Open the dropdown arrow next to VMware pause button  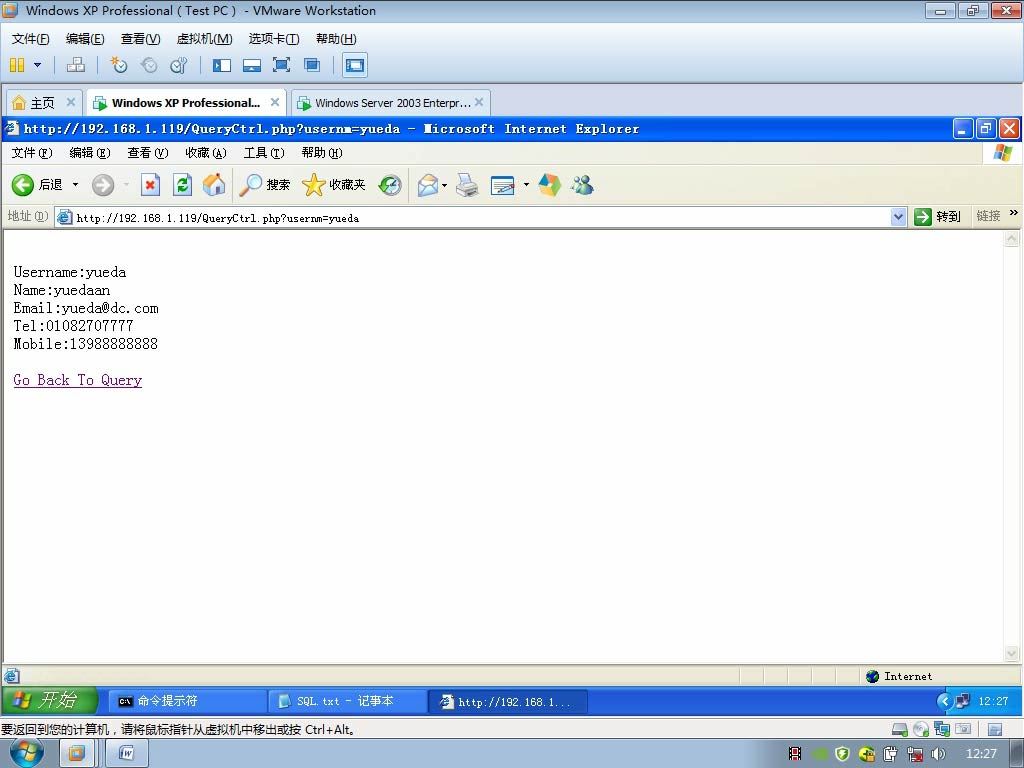[37, 65]
